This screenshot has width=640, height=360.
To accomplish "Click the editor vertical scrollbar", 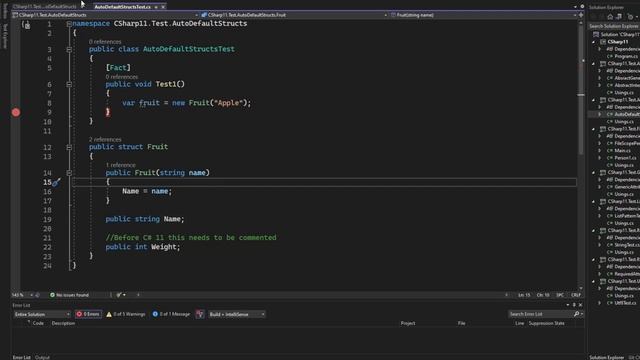I will [x=581, y=155].
